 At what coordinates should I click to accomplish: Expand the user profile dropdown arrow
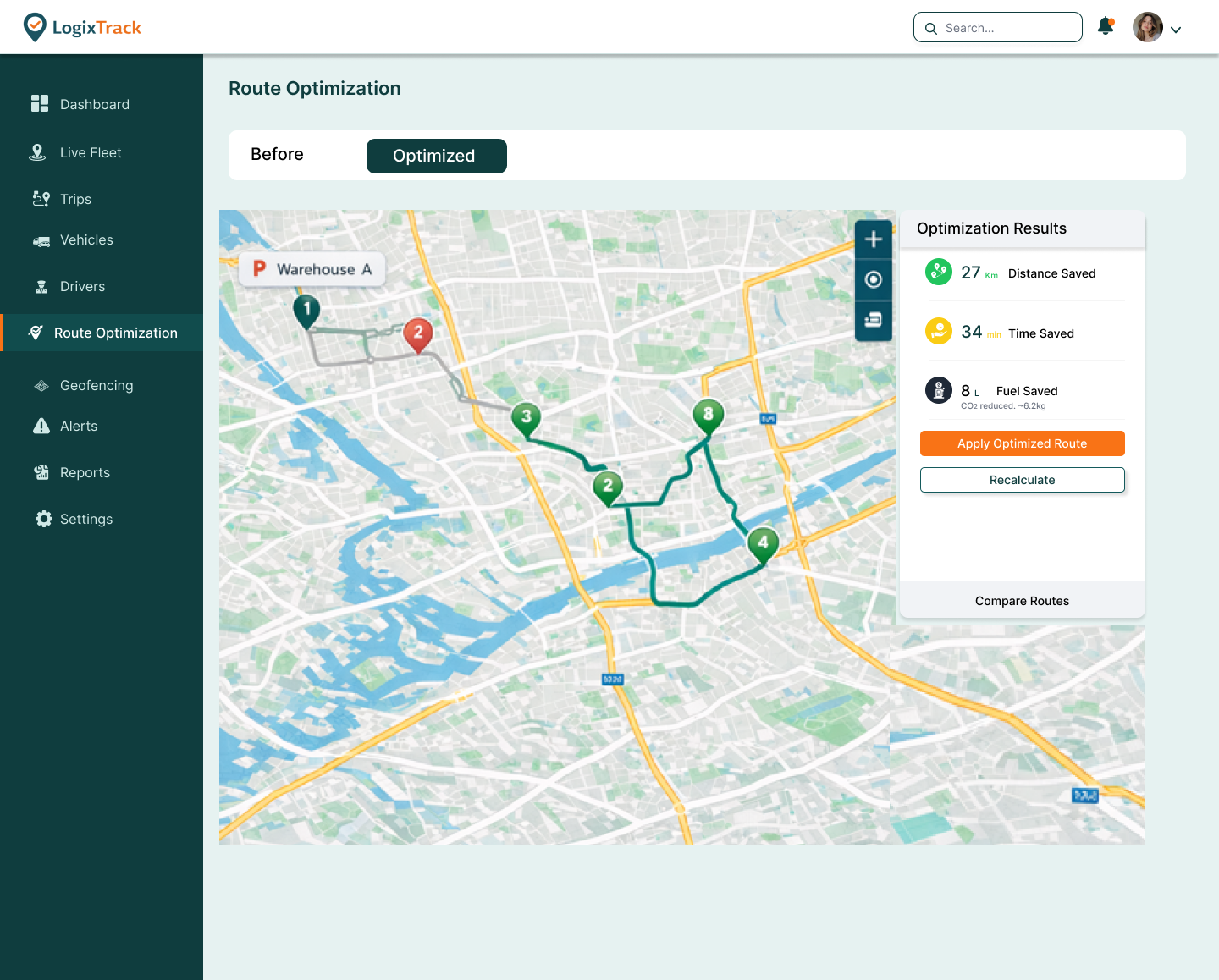pyautogui.click(x=1176, y=30)
